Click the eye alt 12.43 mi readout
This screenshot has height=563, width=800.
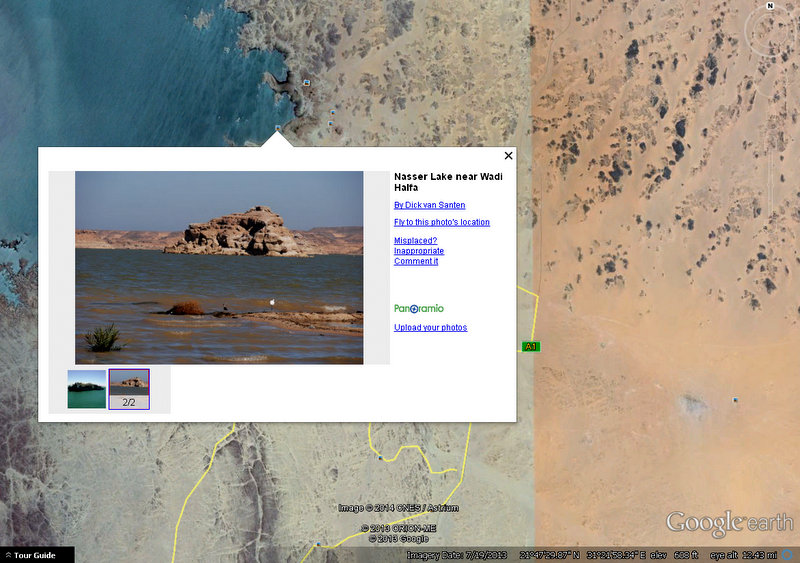[x=743, y=555]
